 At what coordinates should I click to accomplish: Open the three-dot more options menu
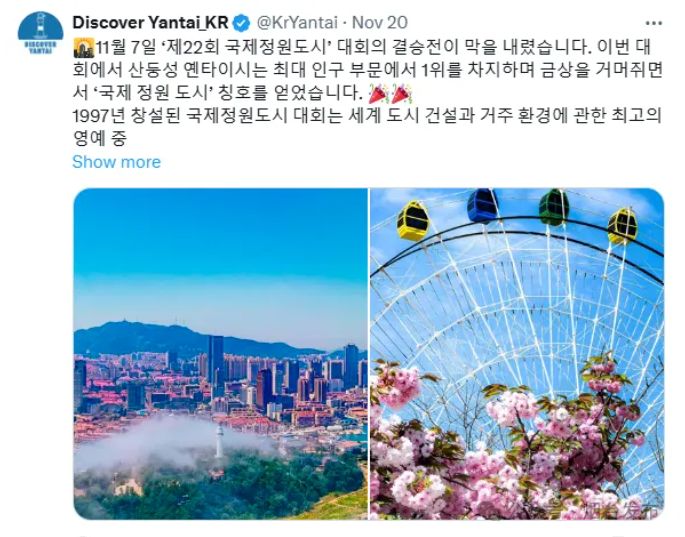coord(654,23)
